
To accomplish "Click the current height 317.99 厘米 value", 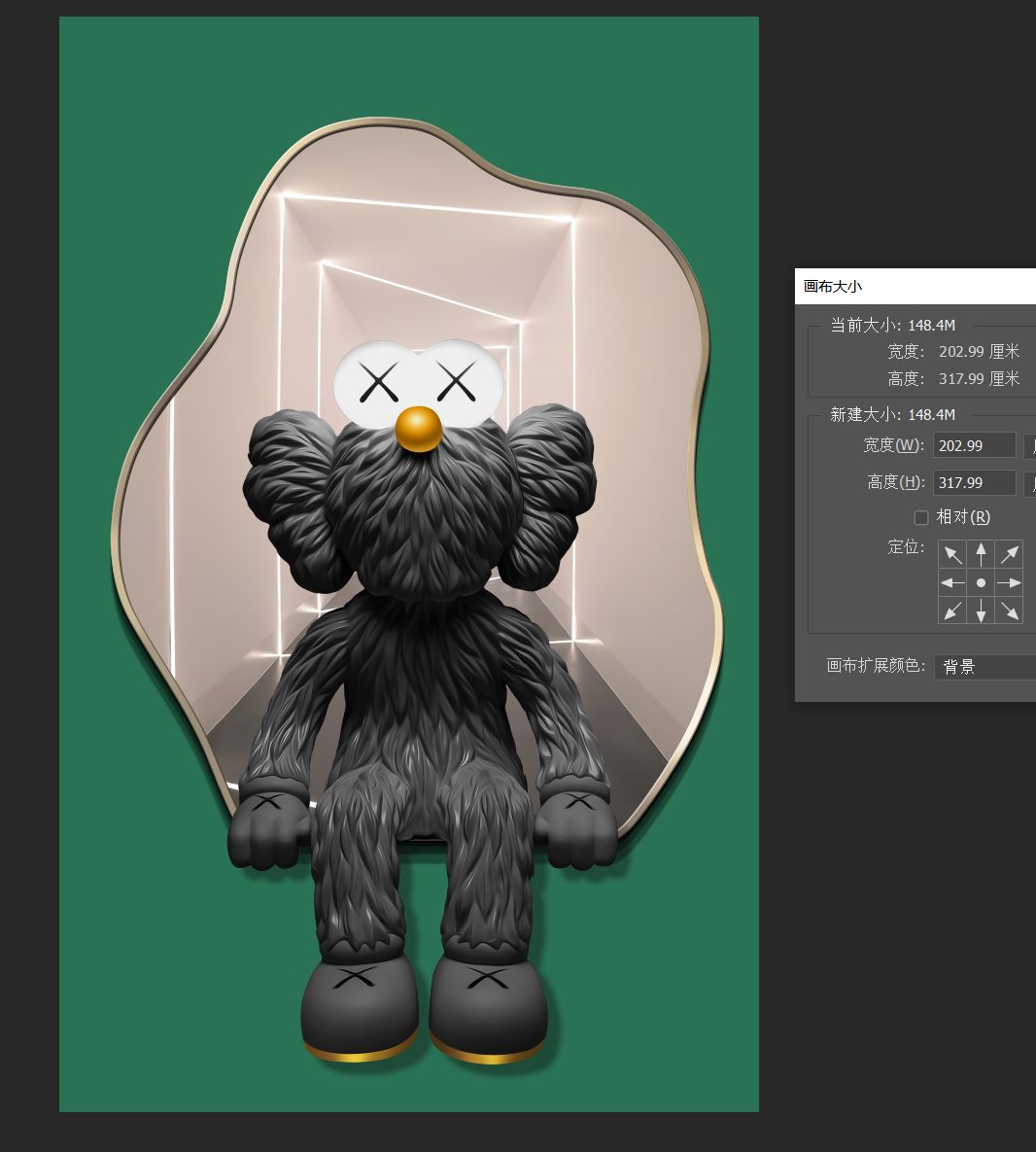I will [979, 379].
